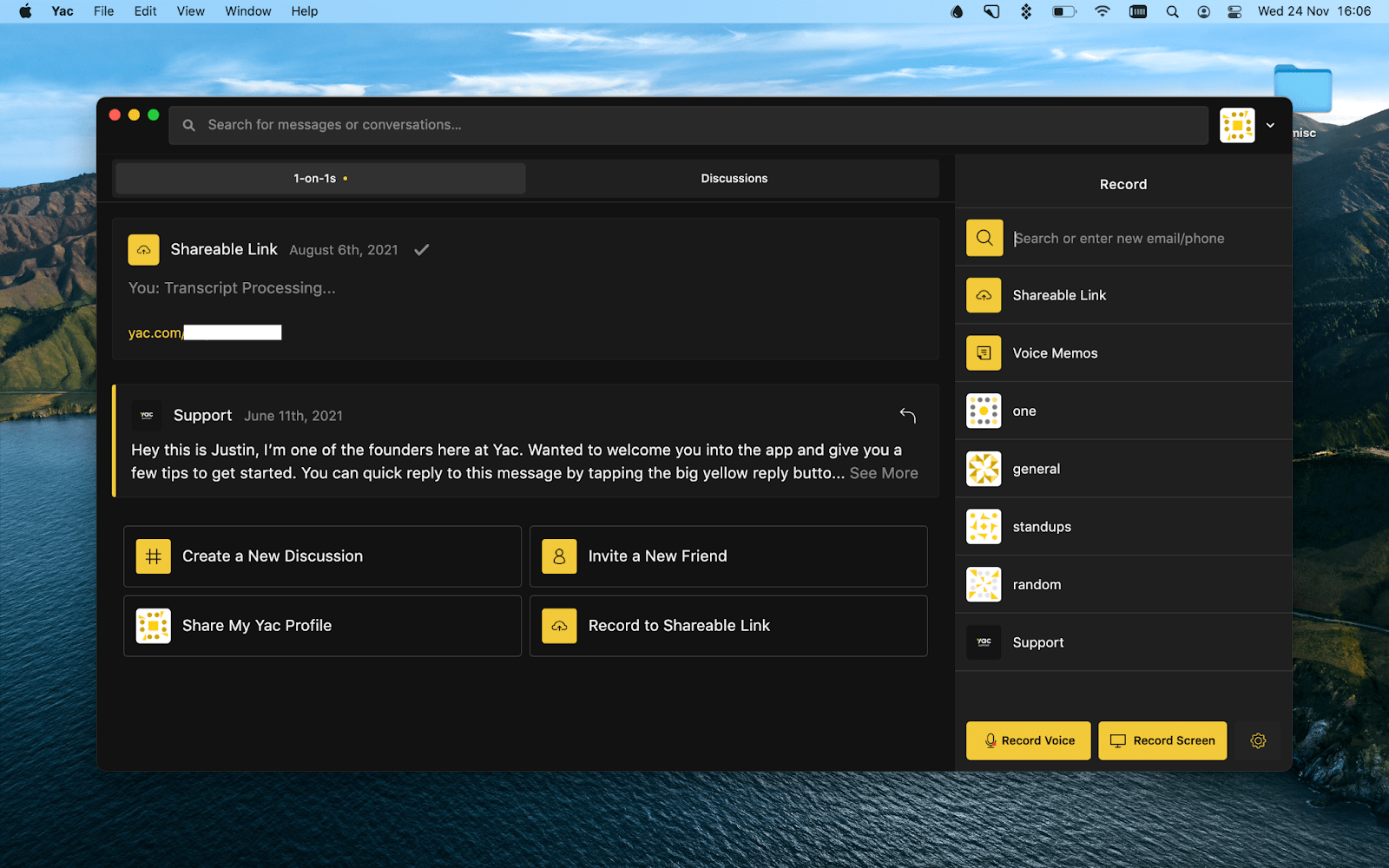Viewport: 1389px width, 868px height.
Task: Open the Support conversation title
Action: tap(202, 415)
